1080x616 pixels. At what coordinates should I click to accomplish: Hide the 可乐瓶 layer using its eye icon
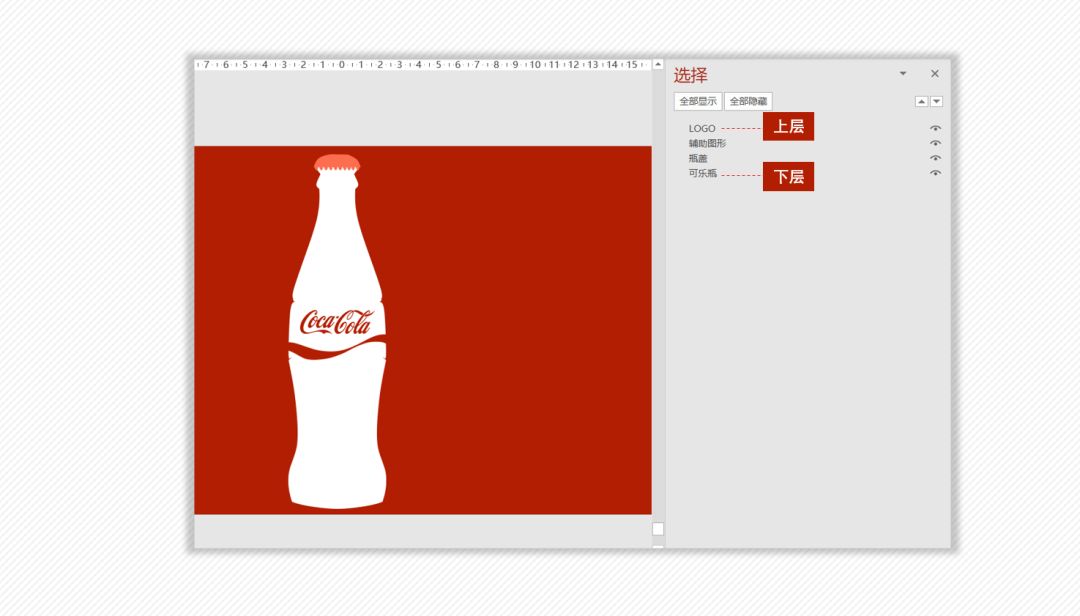(x=935, y=173)
